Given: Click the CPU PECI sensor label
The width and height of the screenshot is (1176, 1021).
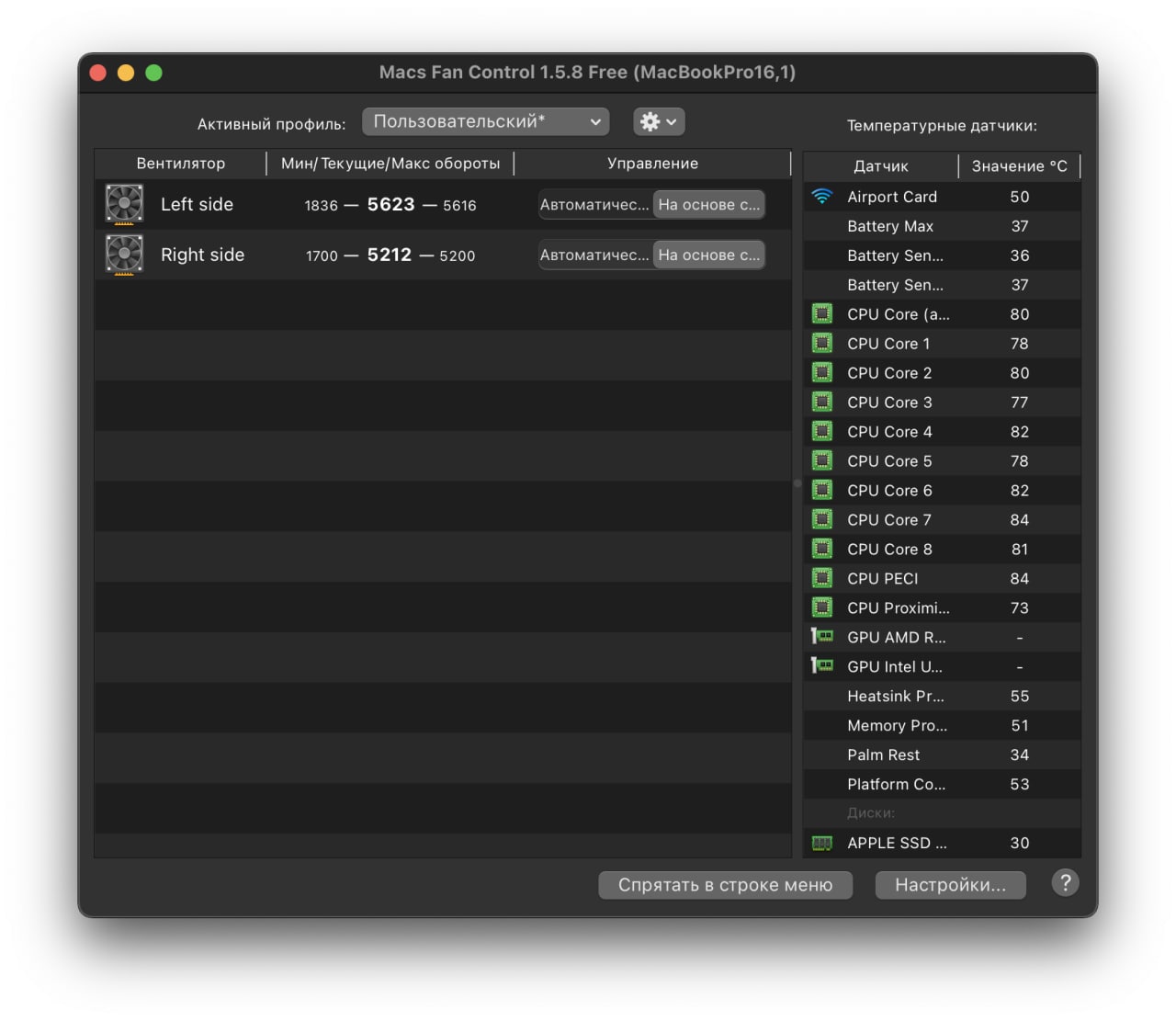Looking at the screenshot, I should [x=883, y=579].
